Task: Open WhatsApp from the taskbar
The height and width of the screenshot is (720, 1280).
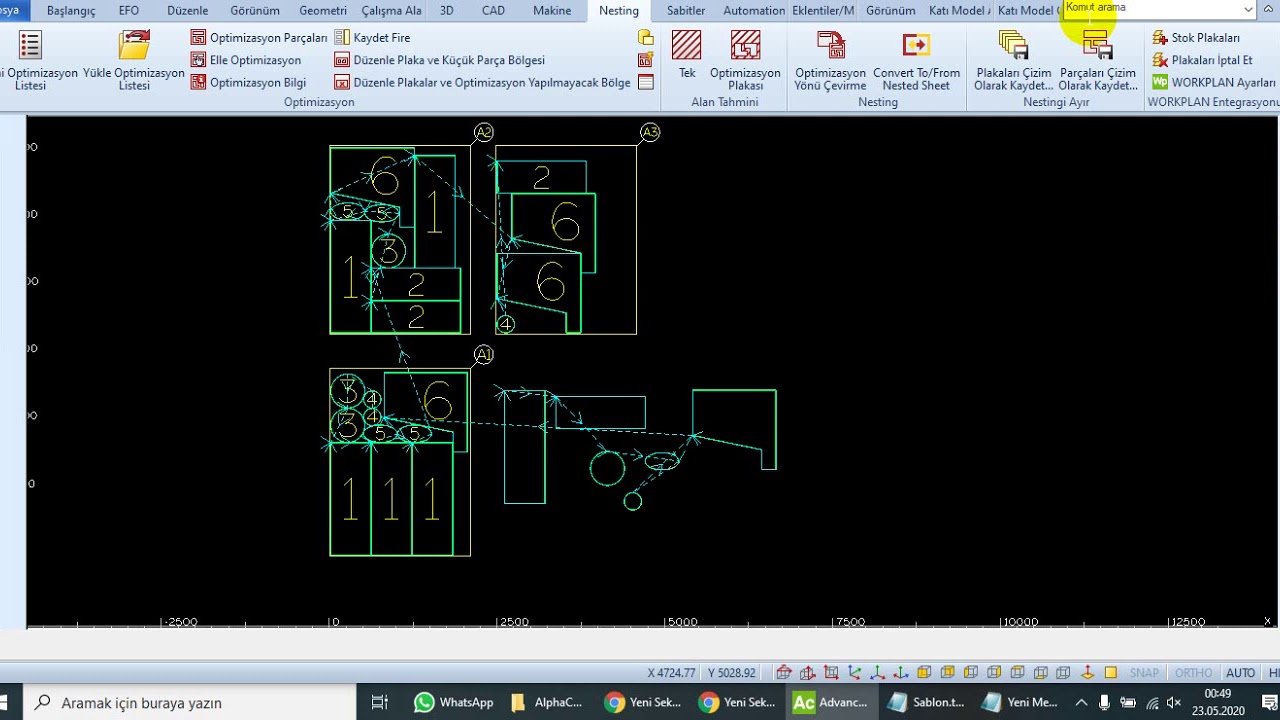Action: pos(454,702)
